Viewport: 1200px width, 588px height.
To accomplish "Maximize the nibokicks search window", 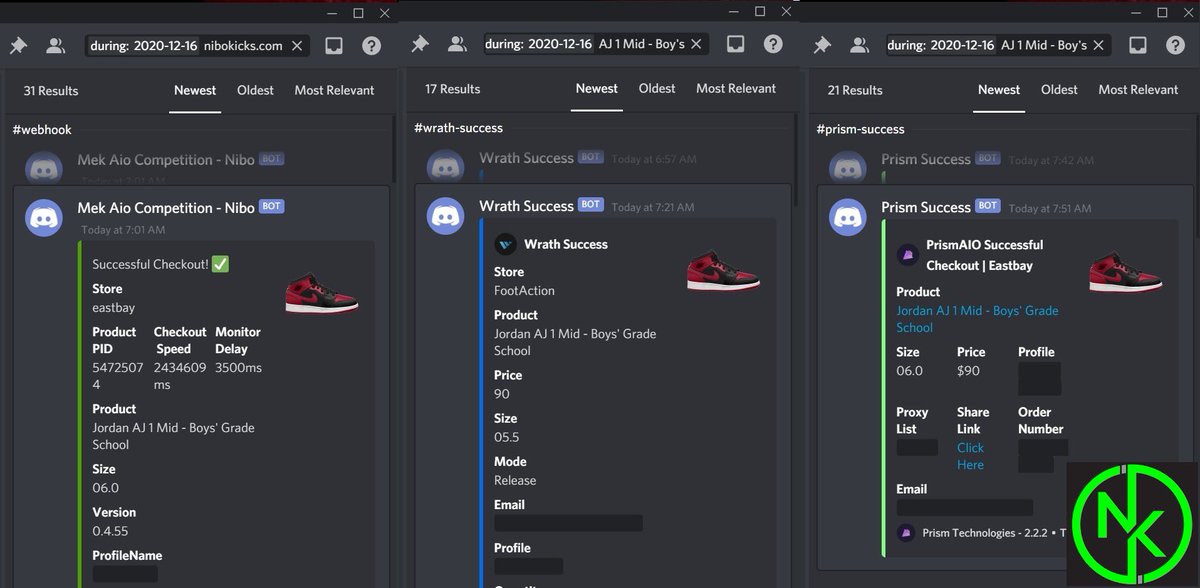I will (x=357, y=13).
